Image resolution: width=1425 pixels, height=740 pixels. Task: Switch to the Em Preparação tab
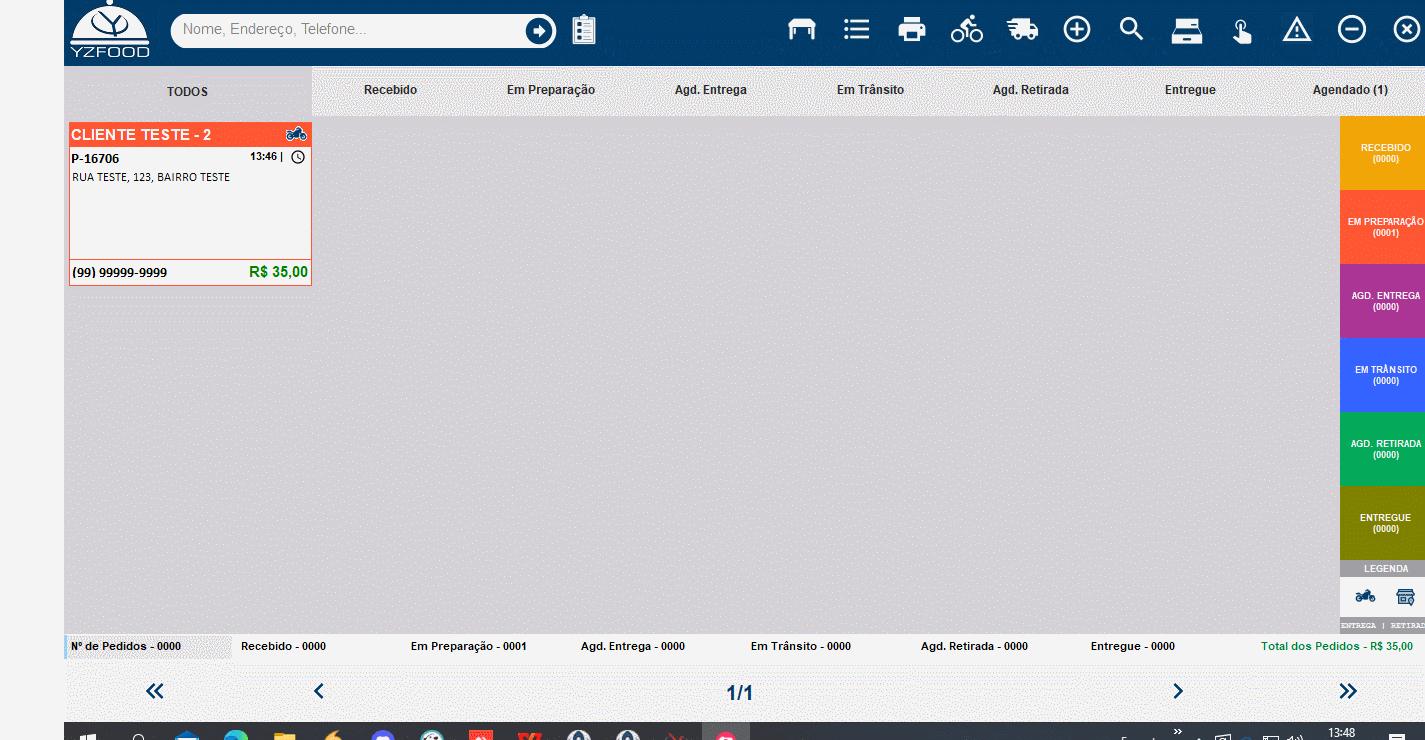550,90
